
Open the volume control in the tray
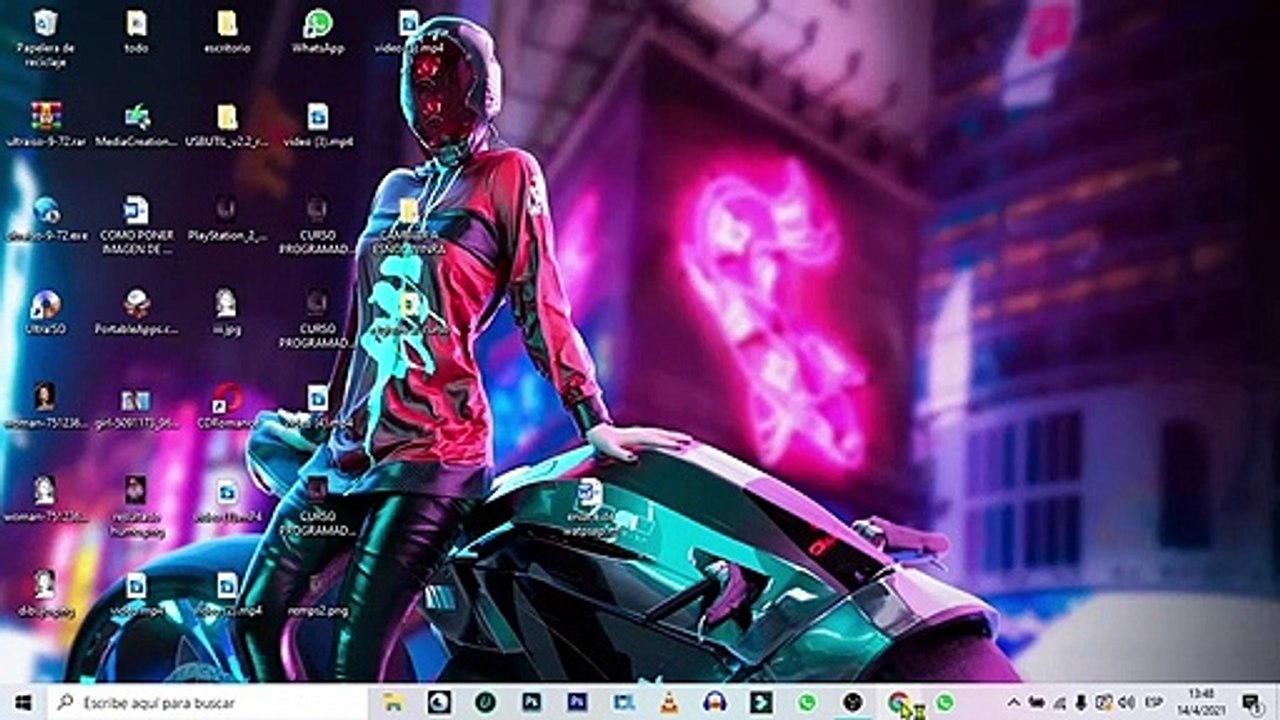(1127, 702)
